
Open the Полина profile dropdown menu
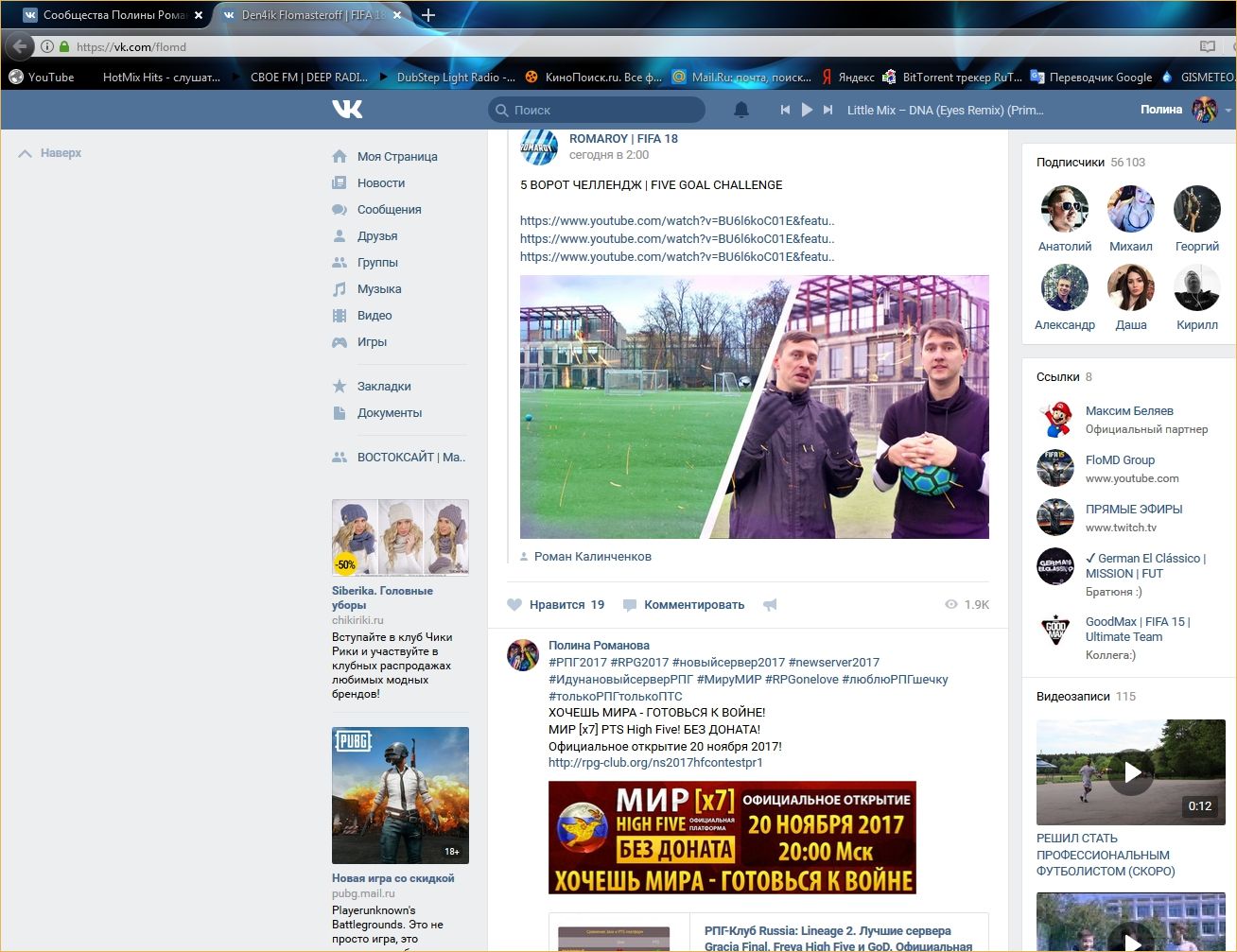coord(1228,110)
